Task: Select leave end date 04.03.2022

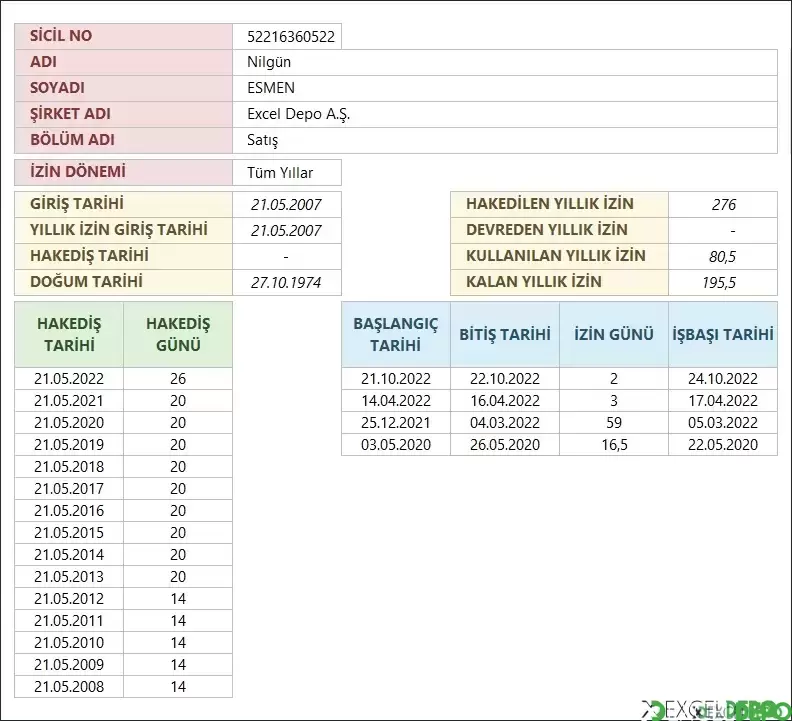Action: [x=505, y=422]
